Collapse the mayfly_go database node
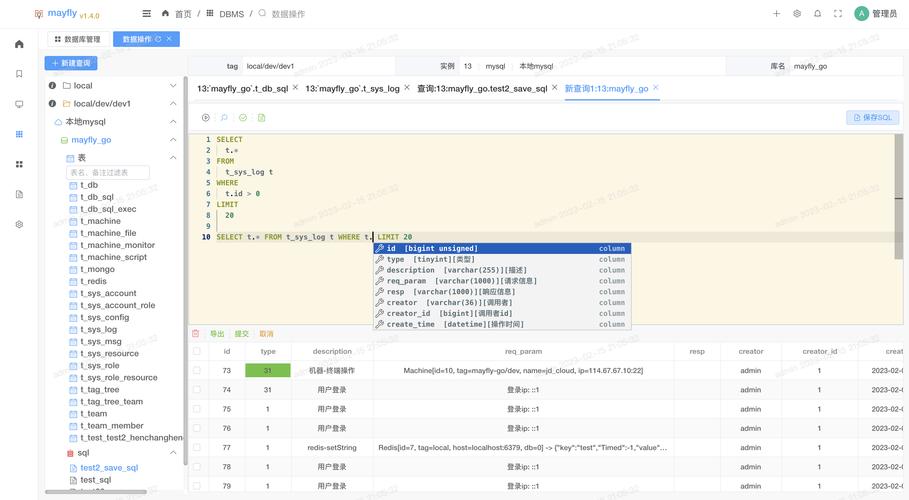Screen dimensions: 909x500 [173, 140]
